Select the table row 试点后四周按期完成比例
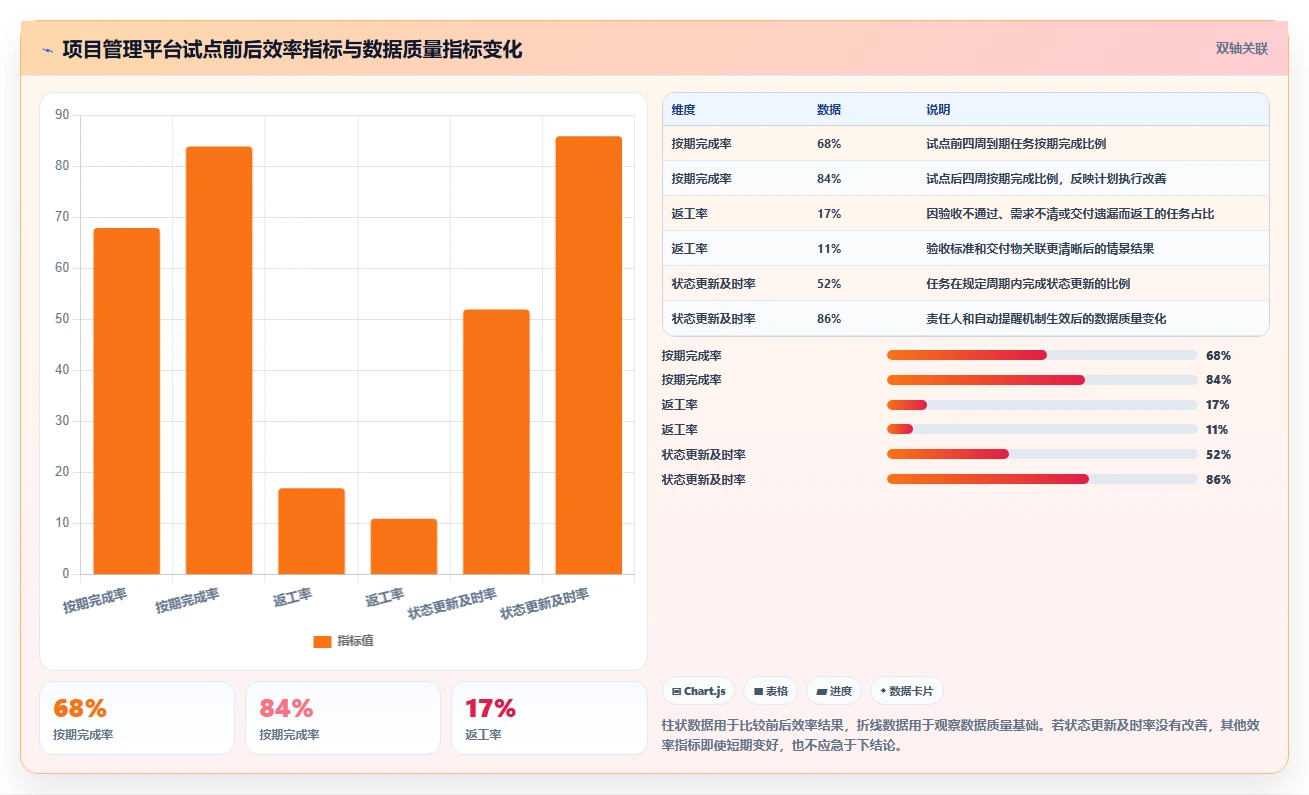 click(966, 179)
